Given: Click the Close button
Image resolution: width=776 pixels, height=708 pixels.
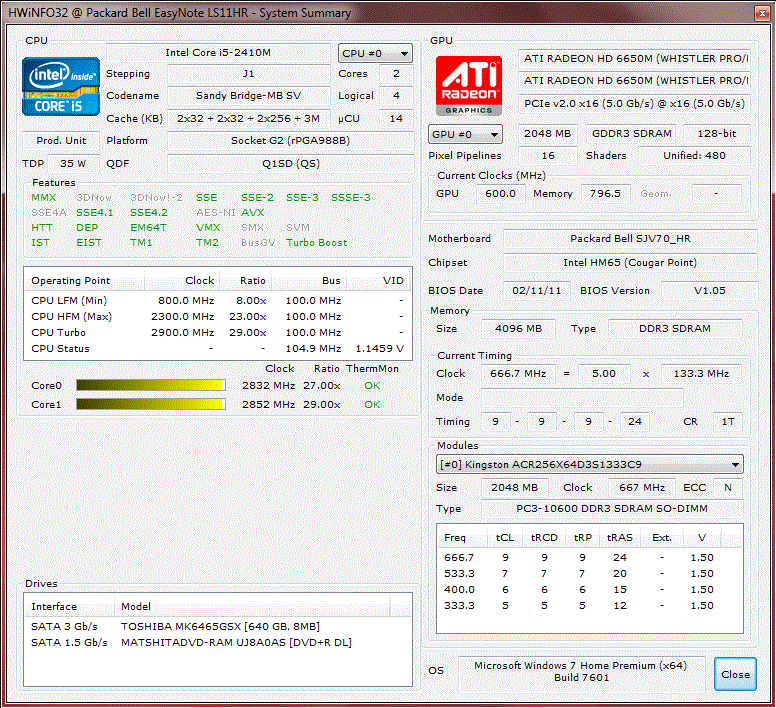Looking at the screenshot, I should coord(735,674).
